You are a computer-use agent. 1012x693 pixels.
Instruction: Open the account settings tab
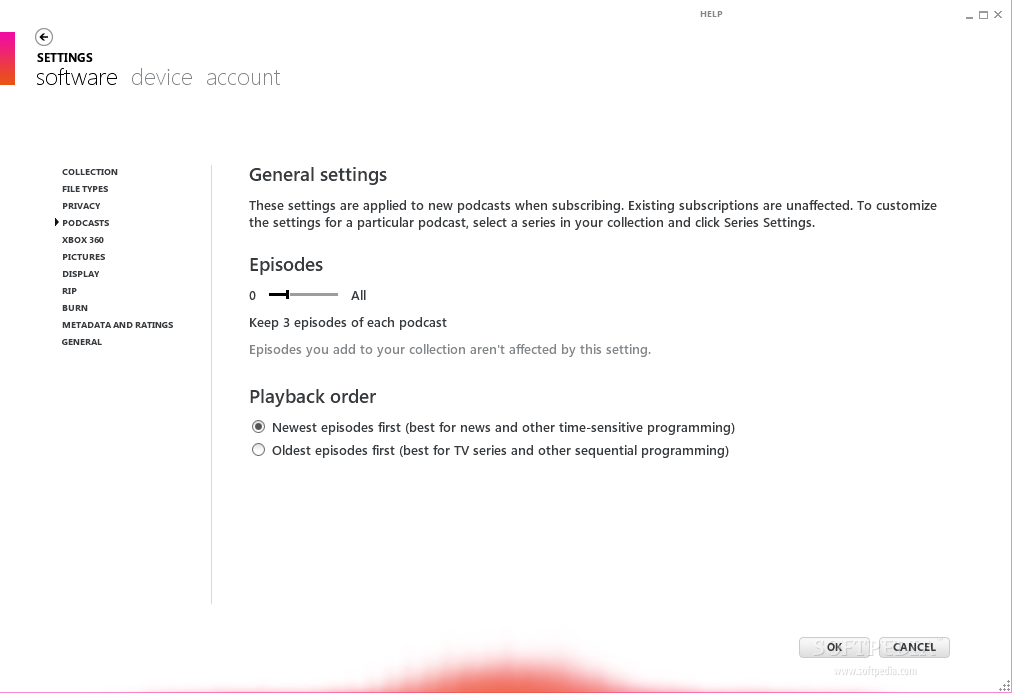pyautogui.click(x=243, y=77)
